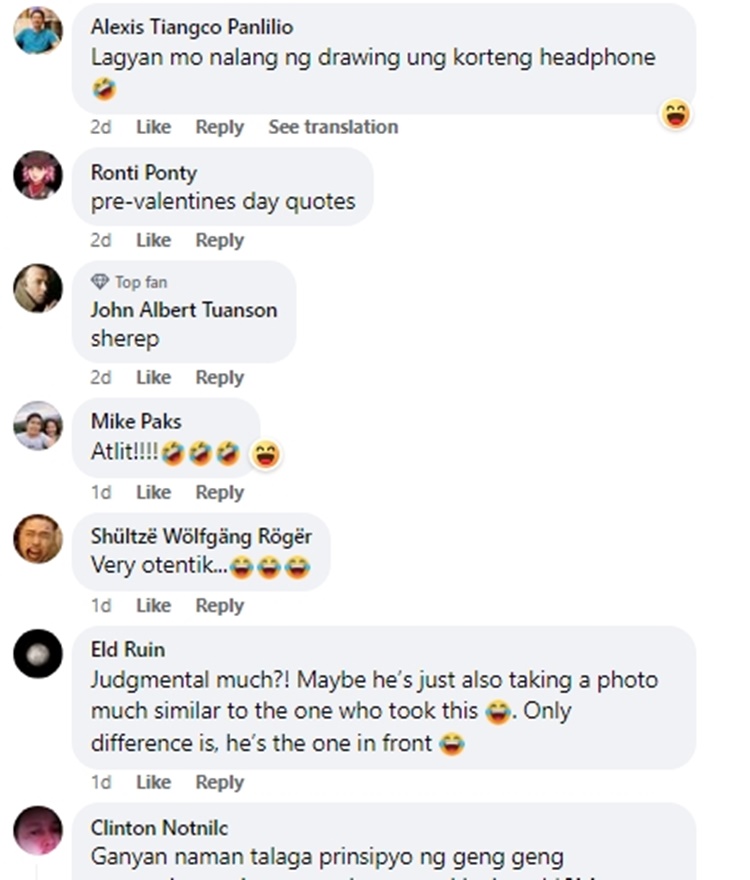Open Mike Paks's profile picture
750x880 pixels.
(x=38, y=427)
